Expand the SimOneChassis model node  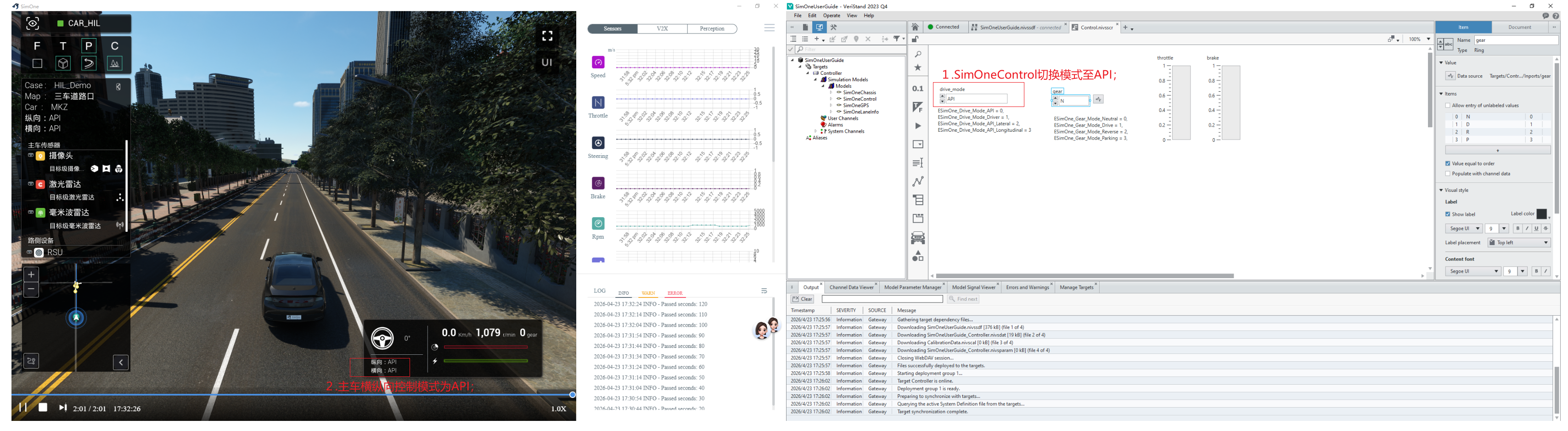[831, 93]
